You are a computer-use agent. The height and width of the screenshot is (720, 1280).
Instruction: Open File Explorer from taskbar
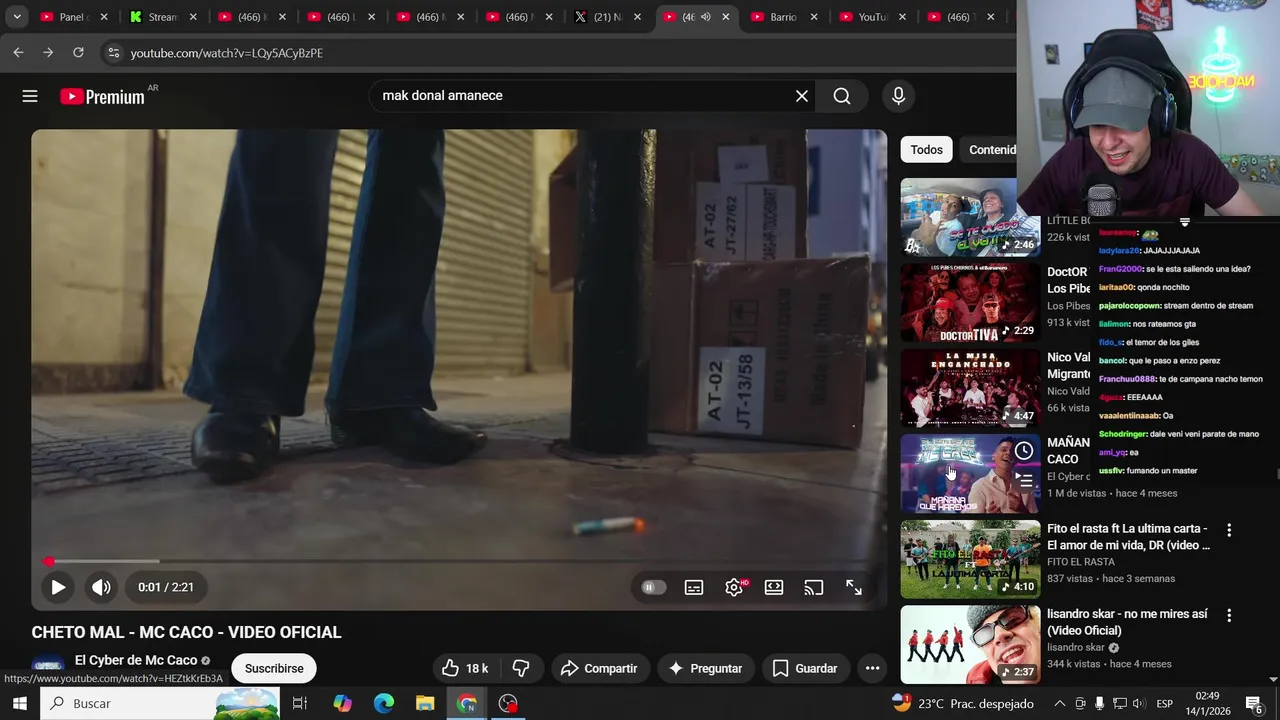(x=425, y=703)
